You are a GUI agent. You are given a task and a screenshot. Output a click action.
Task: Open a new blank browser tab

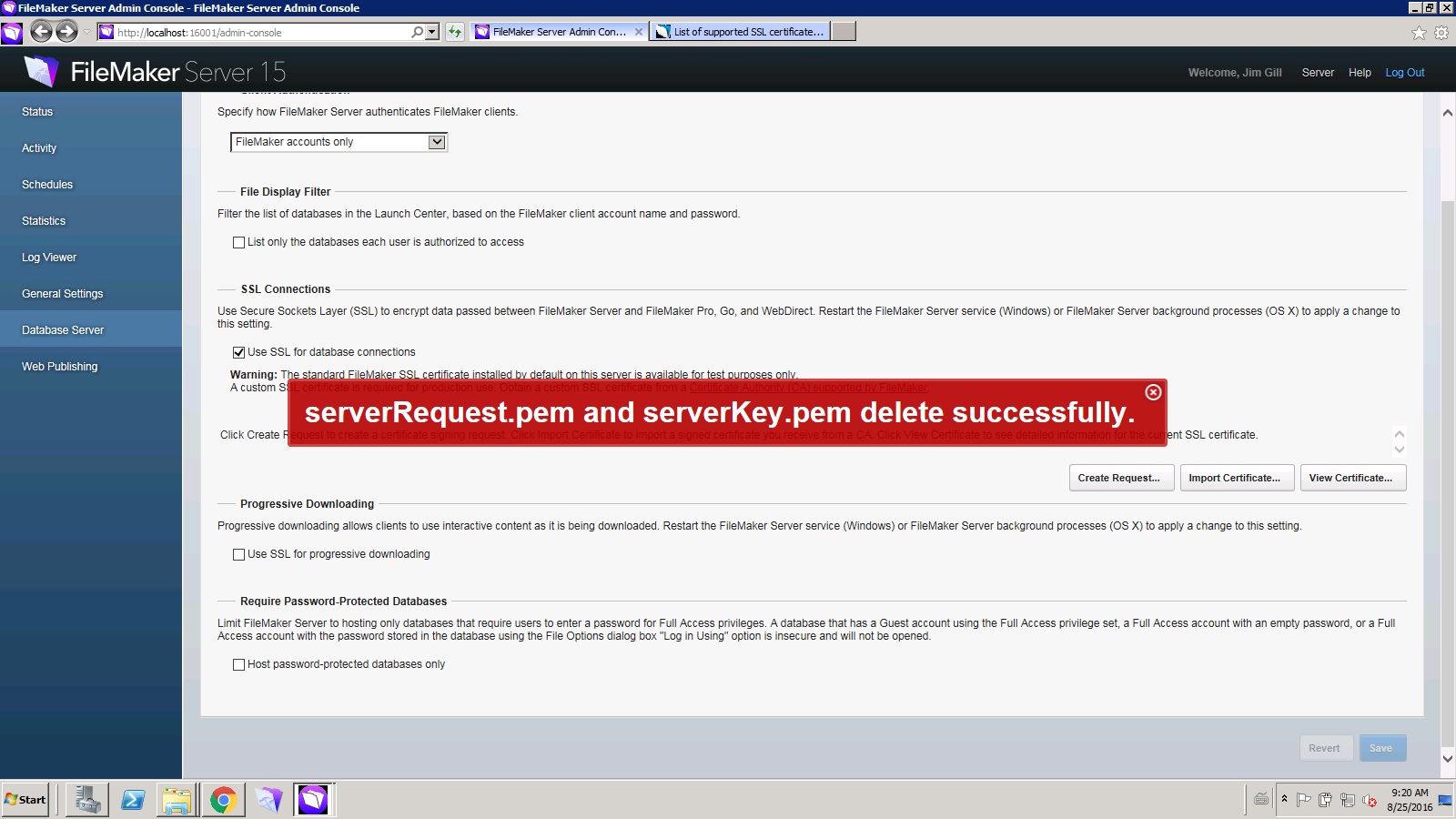click(x=844, y=32)
